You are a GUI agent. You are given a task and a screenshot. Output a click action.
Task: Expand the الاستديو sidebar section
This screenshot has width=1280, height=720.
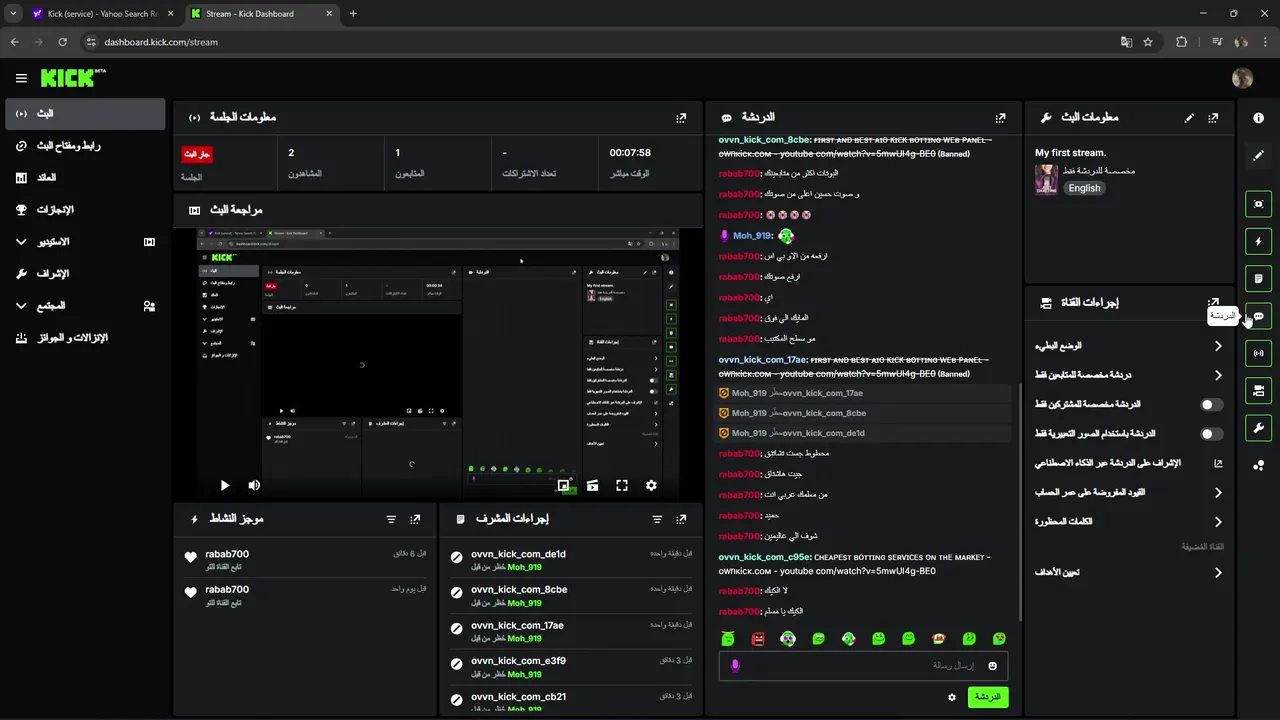coord(84,242)
